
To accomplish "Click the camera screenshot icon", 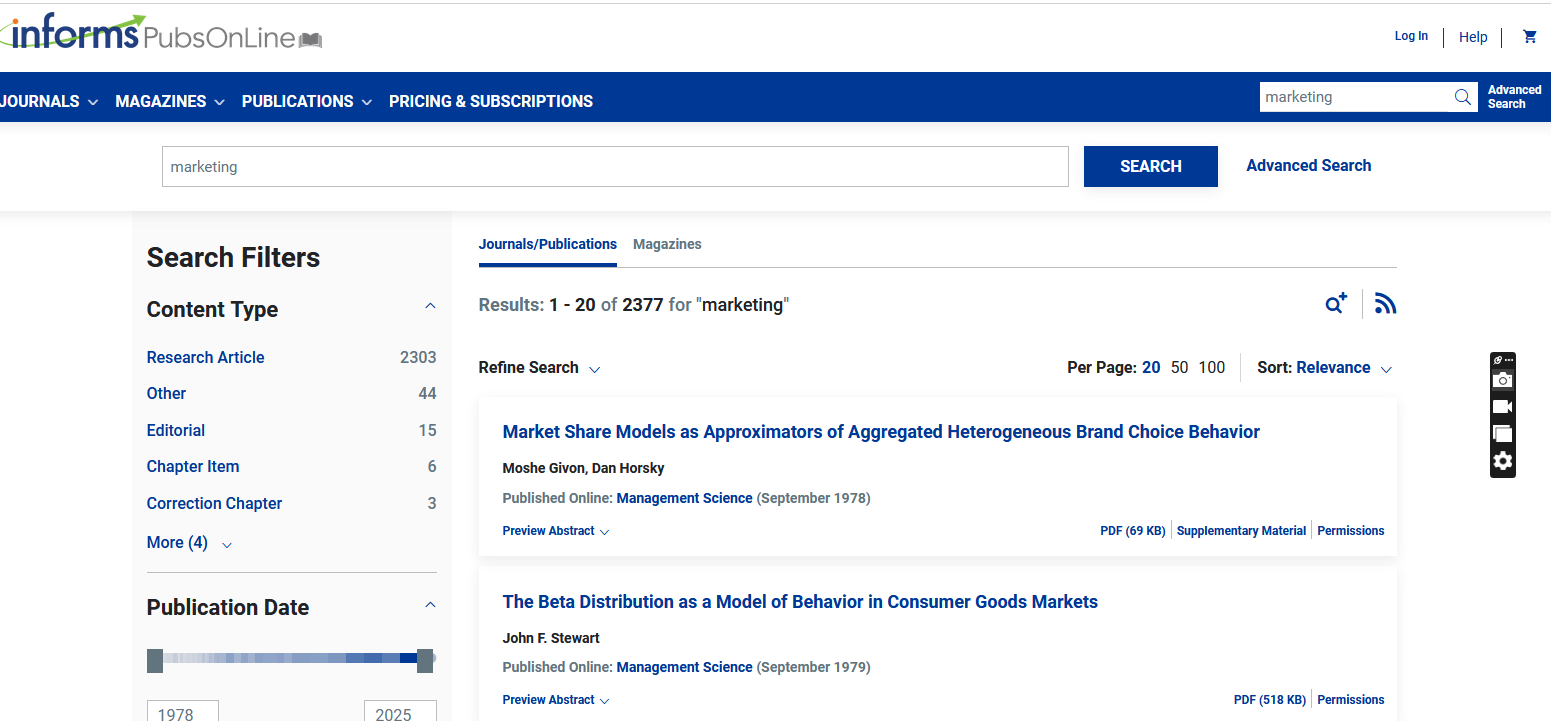I will click(x=1502, y=380).
